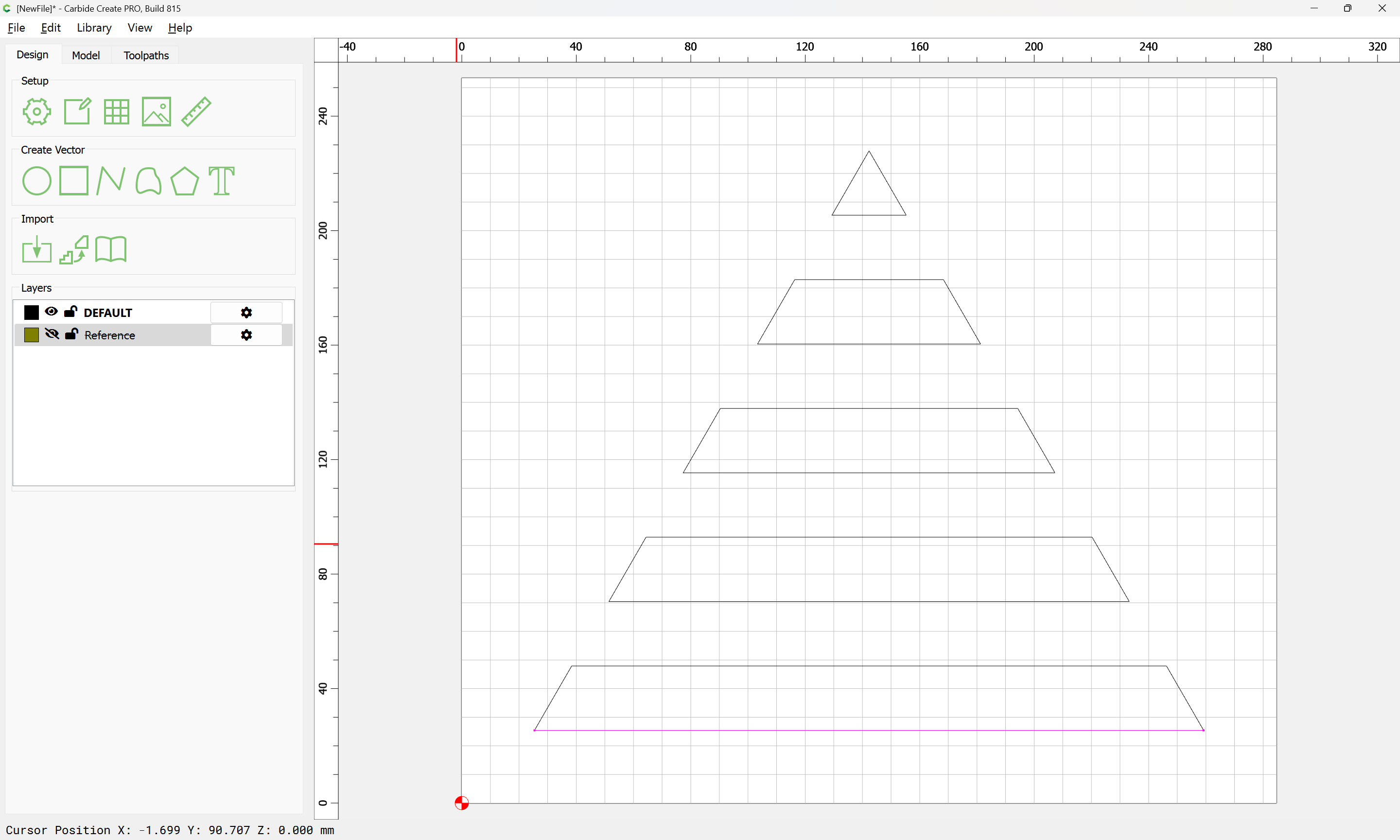Click the Reference layer color swatch
This screenshot has height=840, width=1400.
[x=32, y=334]
